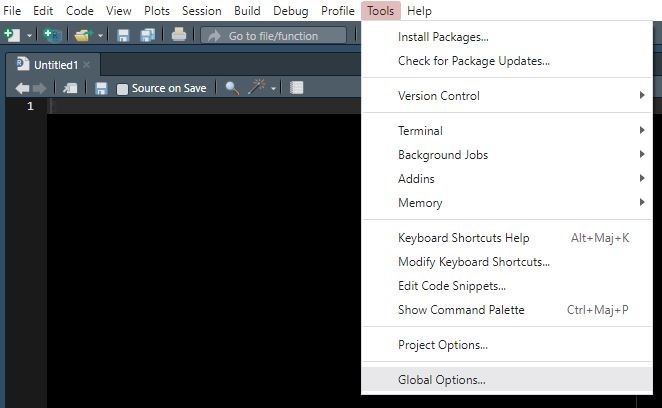Click the Open File folder icon
The height and width of the screenshot is (408, 662).
(x=83, y=35)
